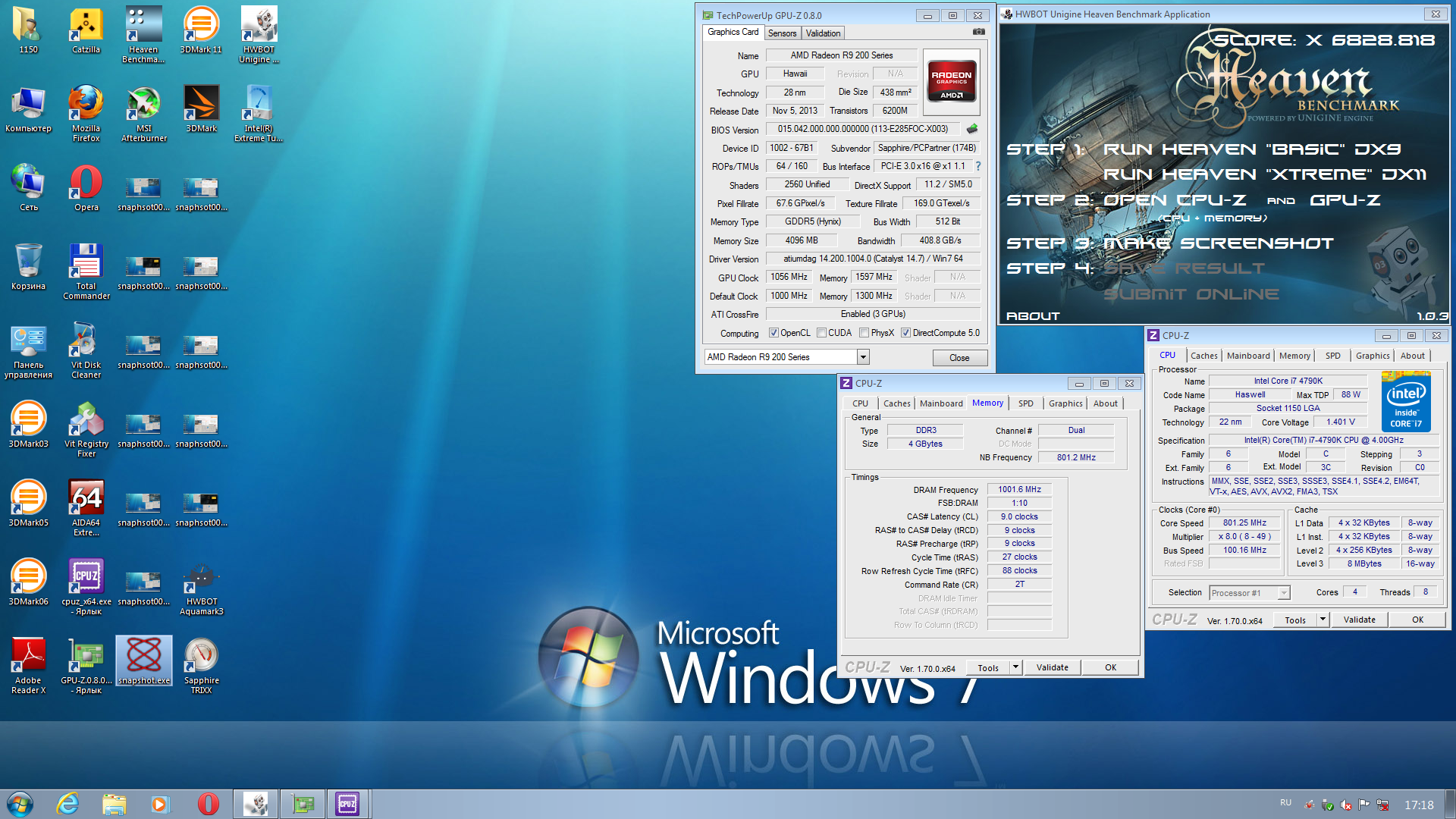
Task: Click Close button in GPU-Z
Action: (959, 358)
